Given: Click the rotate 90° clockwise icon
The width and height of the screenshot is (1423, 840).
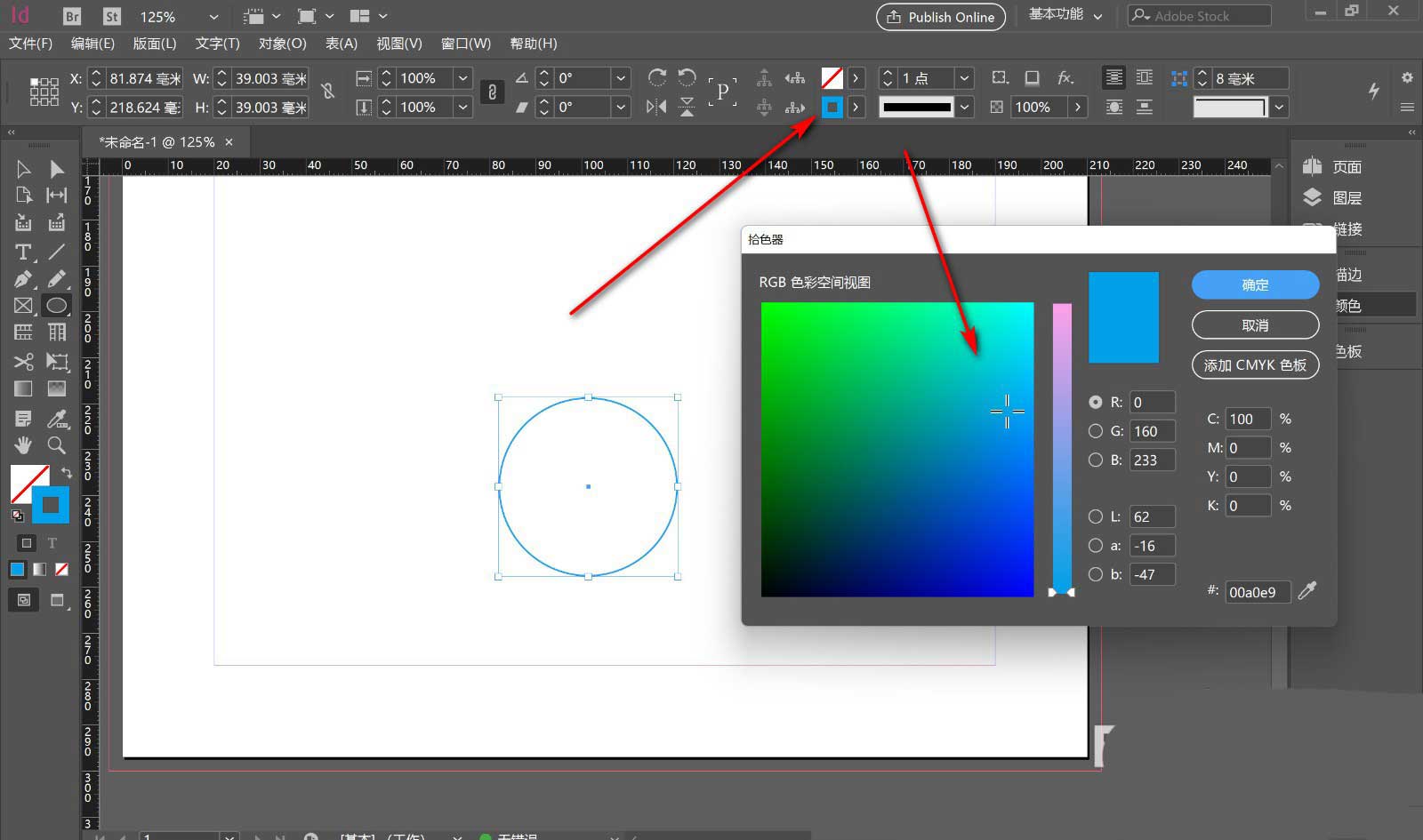Looking at the screenshot, I should coord(657,78).
